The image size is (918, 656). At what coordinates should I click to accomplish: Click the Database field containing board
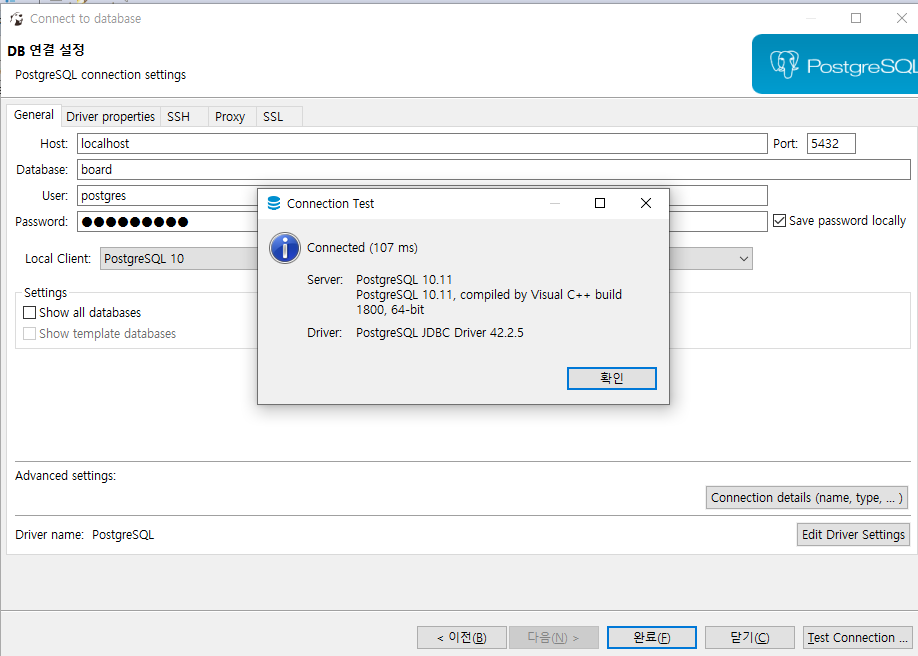point(494,169)
